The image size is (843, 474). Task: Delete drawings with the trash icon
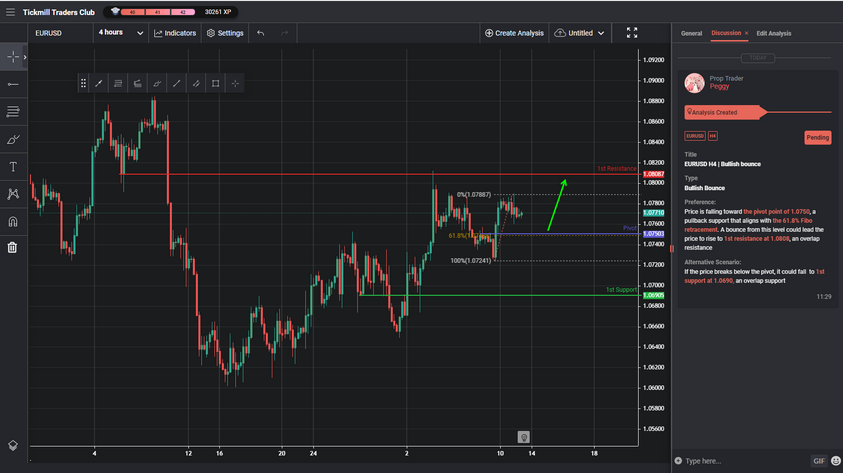click(x=12, y=248)
